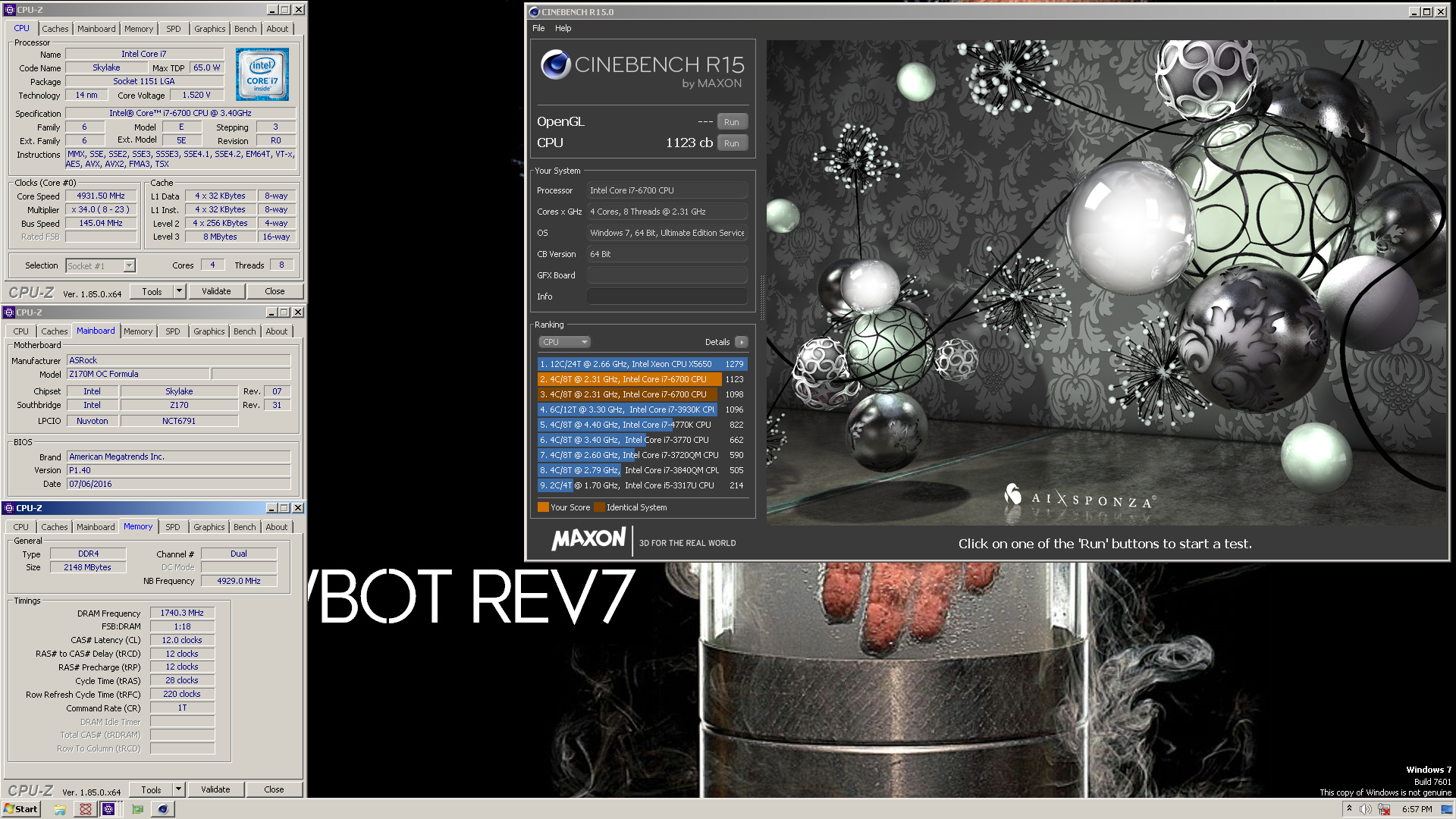The width and height of the screenshot is (1456, 819).
Task: Switch to Caches tab in top CPU-Z
Action: point(55,29)
